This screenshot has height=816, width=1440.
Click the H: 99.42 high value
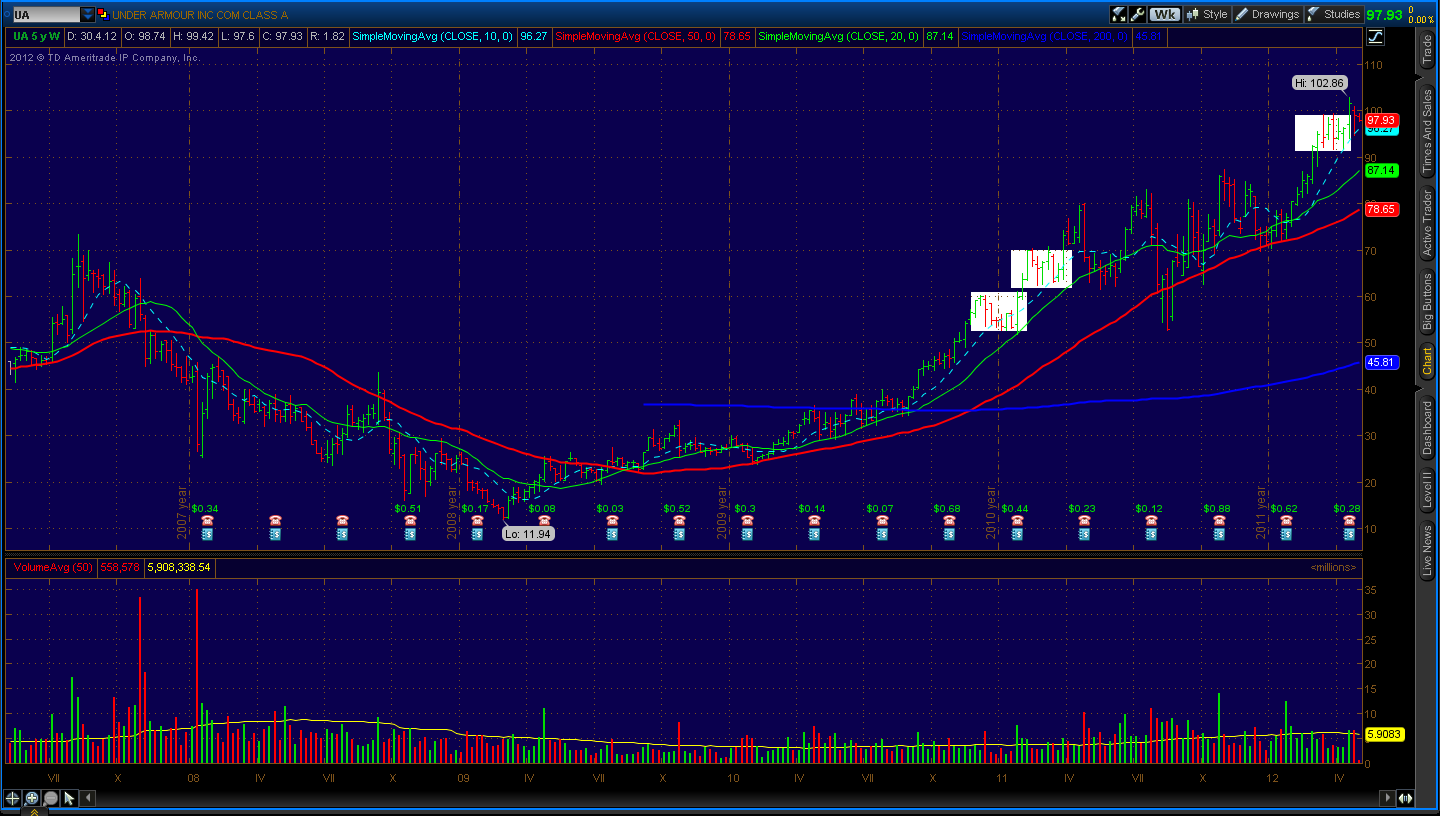pos(193,37)
